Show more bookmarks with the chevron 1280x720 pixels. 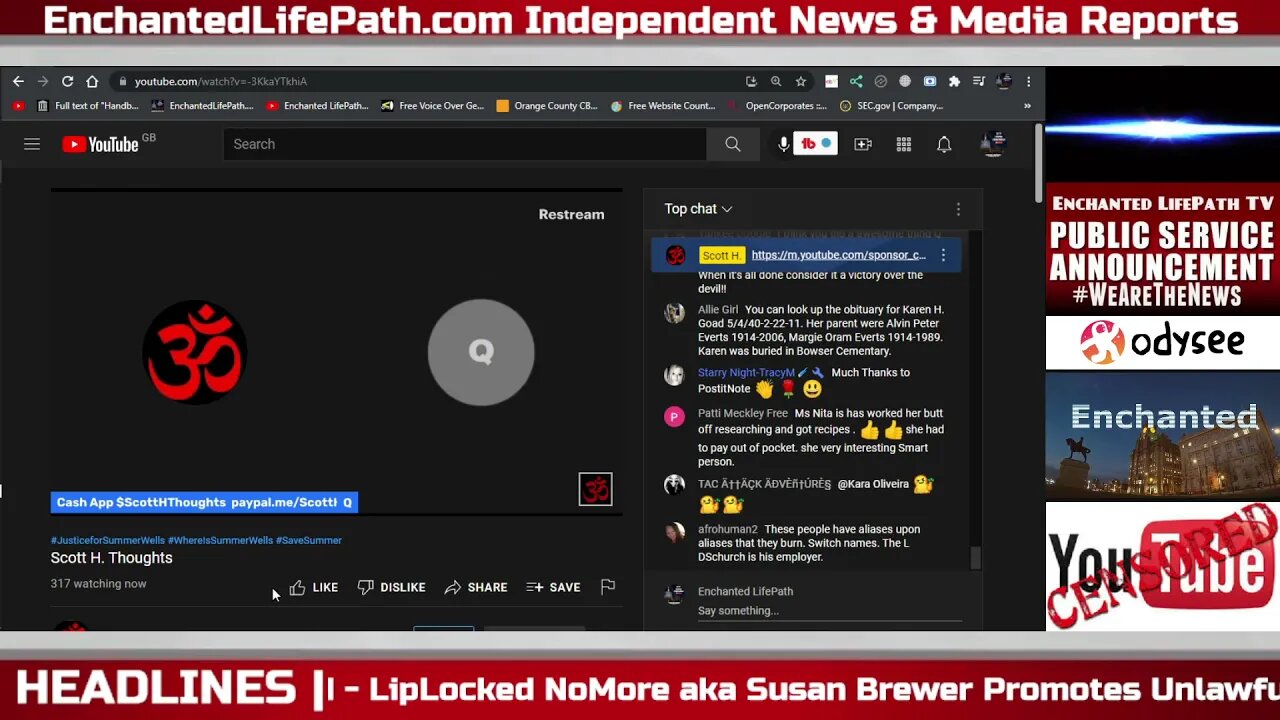pos(1027,106)
